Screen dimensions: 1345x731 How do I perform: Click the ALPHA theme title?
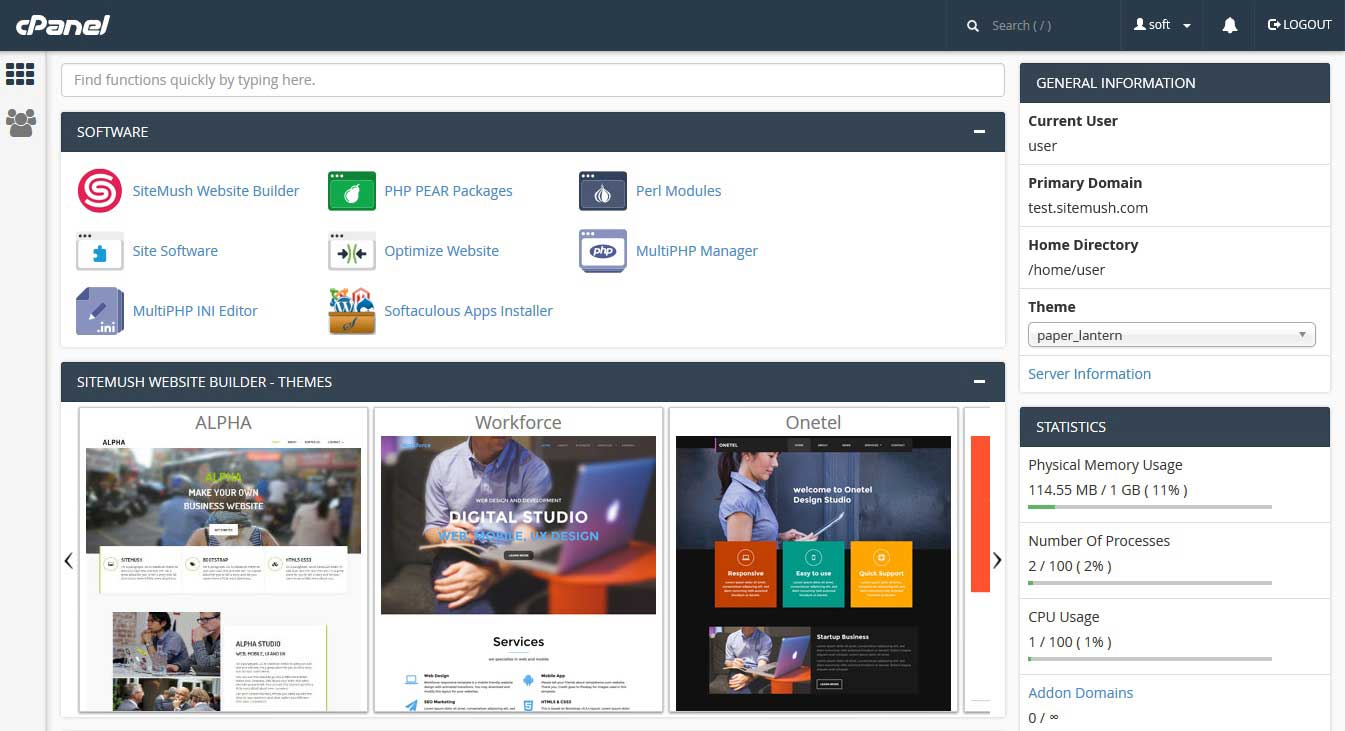[223, 422]
